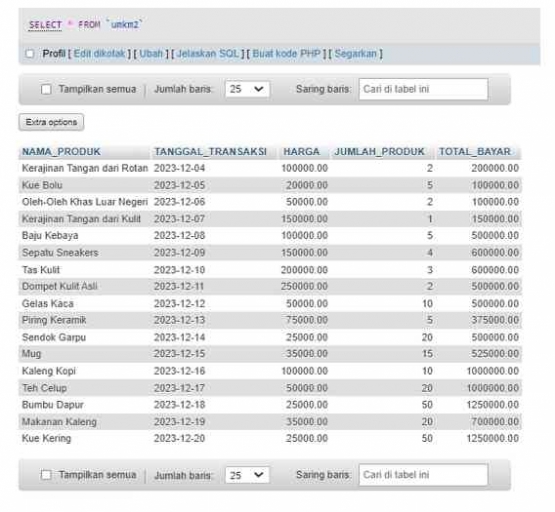Select Tas Kulit price 200000.00
The image size is (555, 512).
click(304, 270)
